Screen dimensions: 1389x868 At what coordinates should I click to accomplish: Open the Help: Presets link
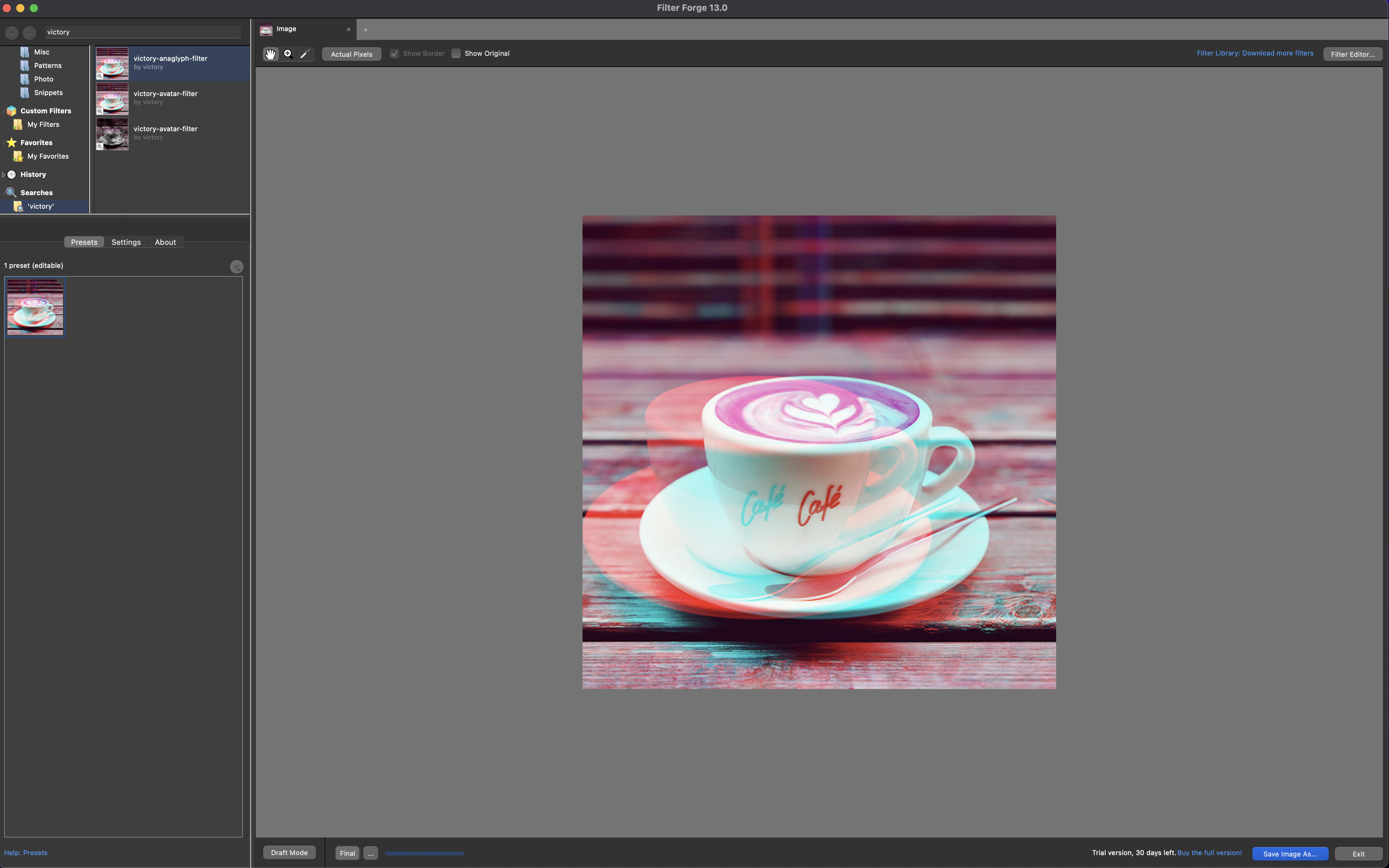pyautogui.click(x=26, y=852)
